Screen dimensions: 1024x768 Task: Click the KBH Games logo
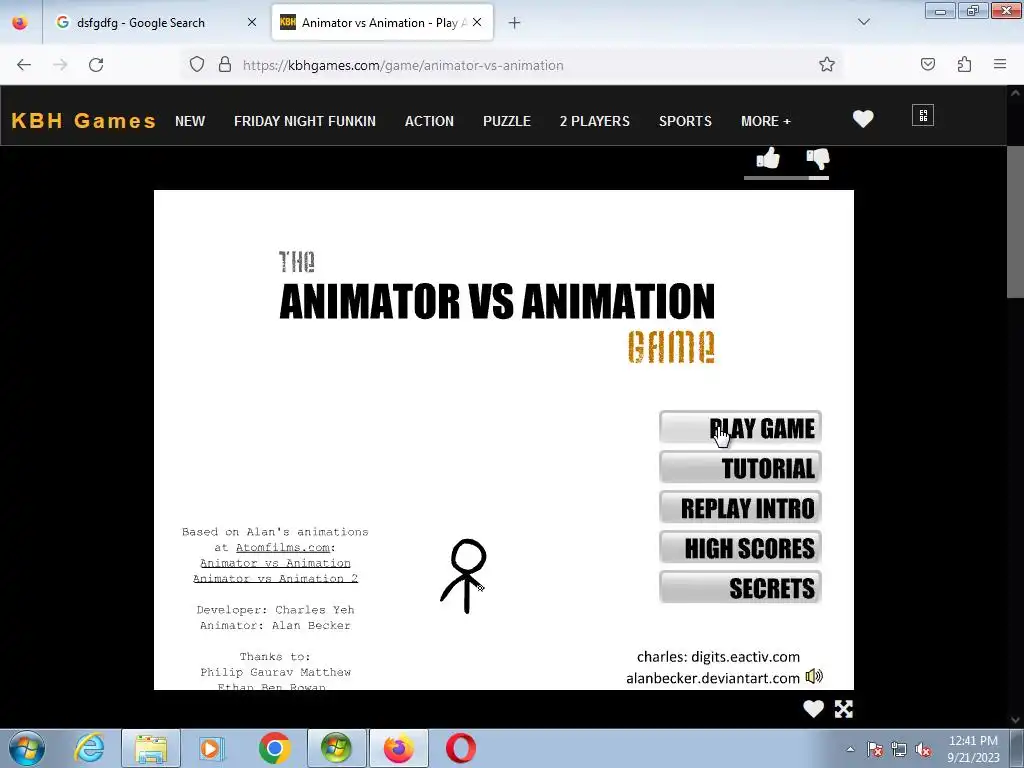(x=84, y=121)
